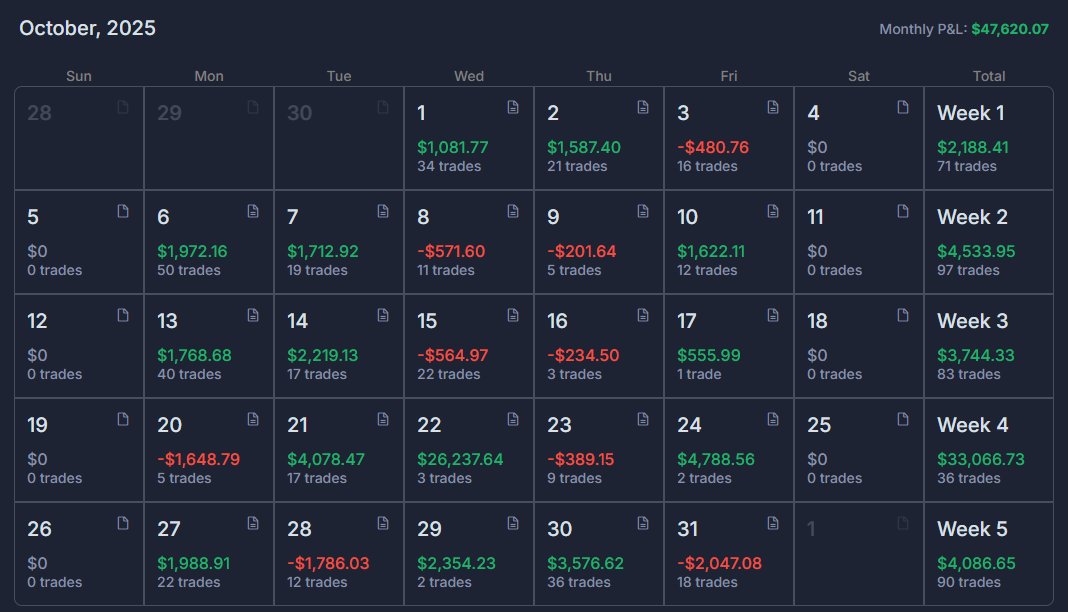Select October 24 profit $4,788.56
Viewport: 1068px width, 612px height.
point(716,460)
